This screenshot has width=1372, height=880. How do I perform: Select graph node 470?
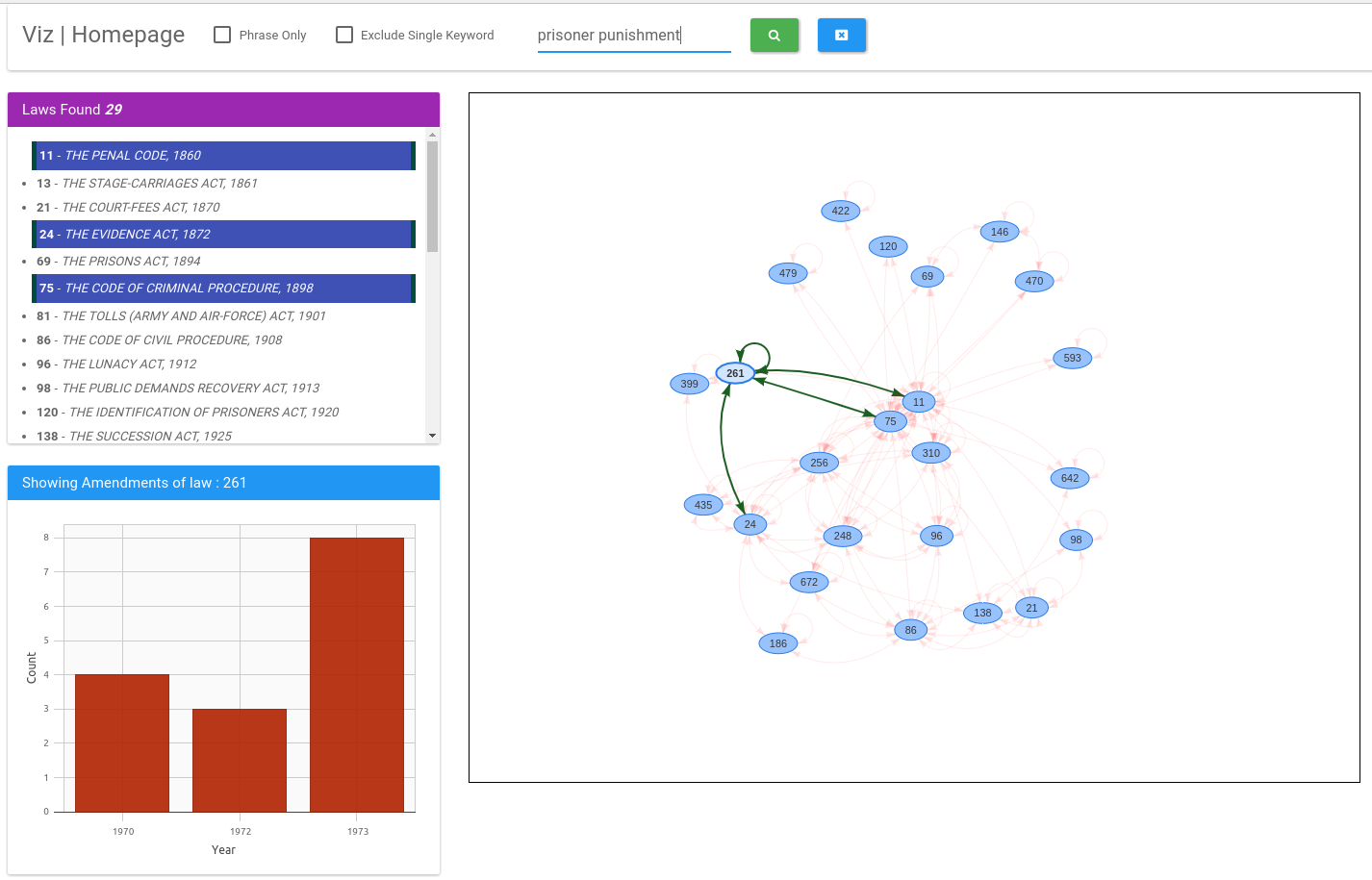(x=1034, y=281)
